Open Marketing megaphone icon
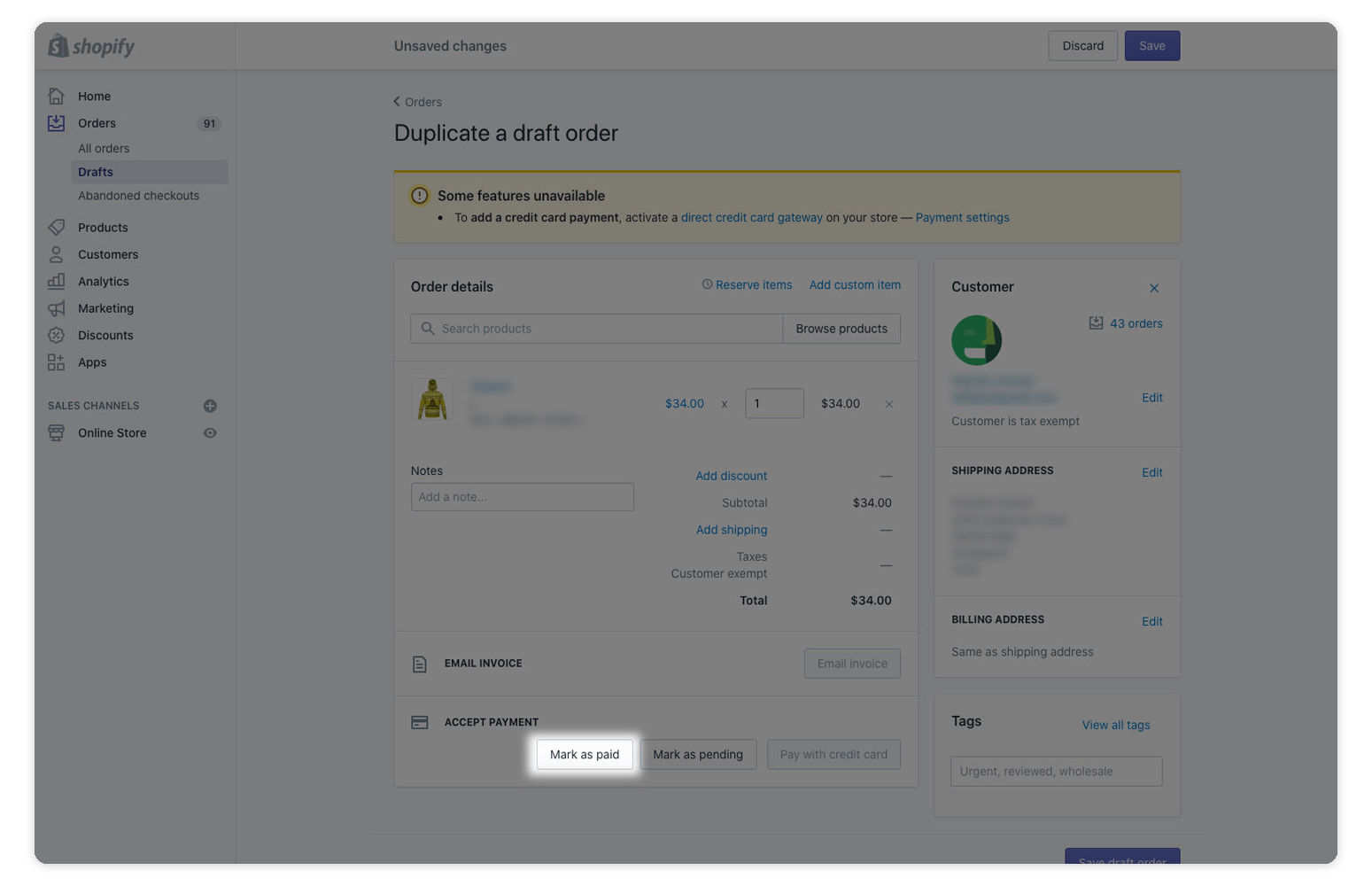Screen dimensions: 1372x886 click(57, 308)
